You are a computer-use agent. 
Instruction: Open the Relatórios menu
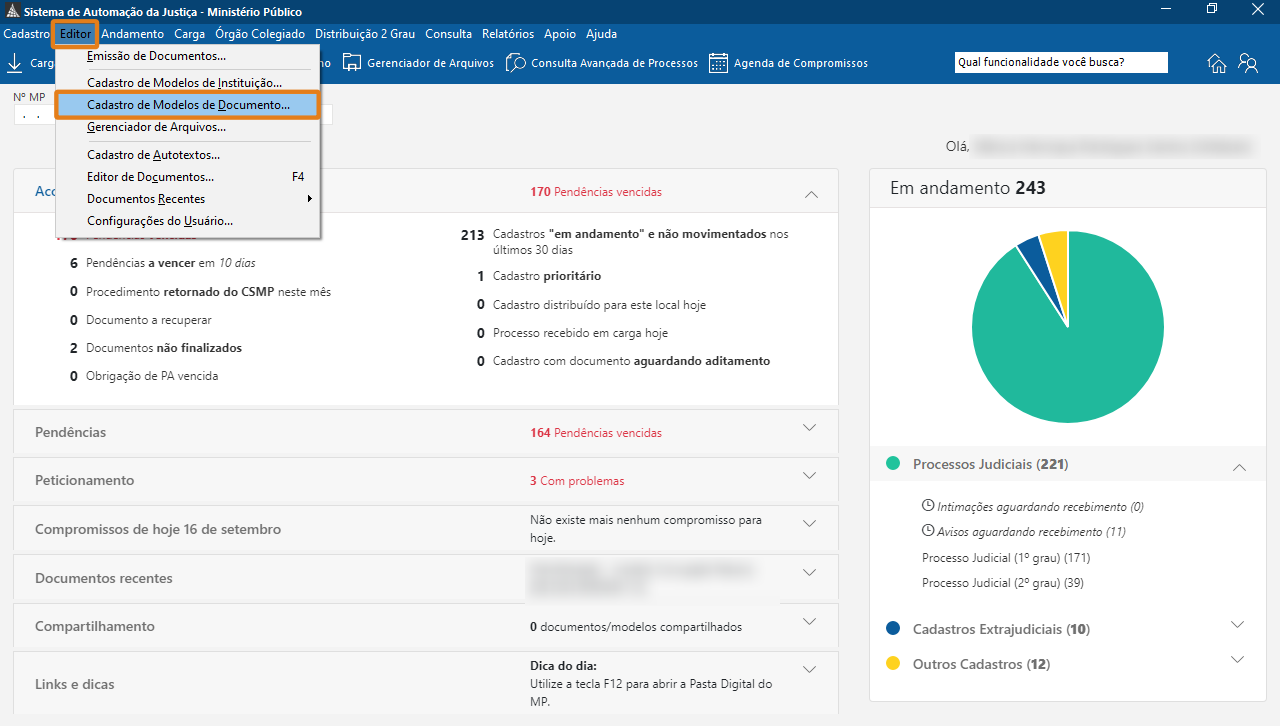pyautogui.click(x=508, y=34)
